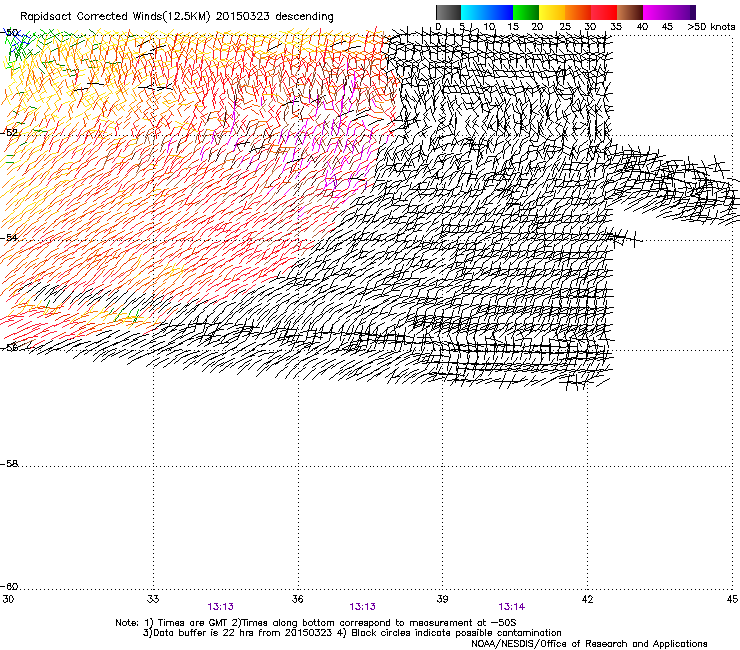Click the blue 10-15 knots color swatch
This screenshot has height=650, width=740.
click(x=500, y=12)
